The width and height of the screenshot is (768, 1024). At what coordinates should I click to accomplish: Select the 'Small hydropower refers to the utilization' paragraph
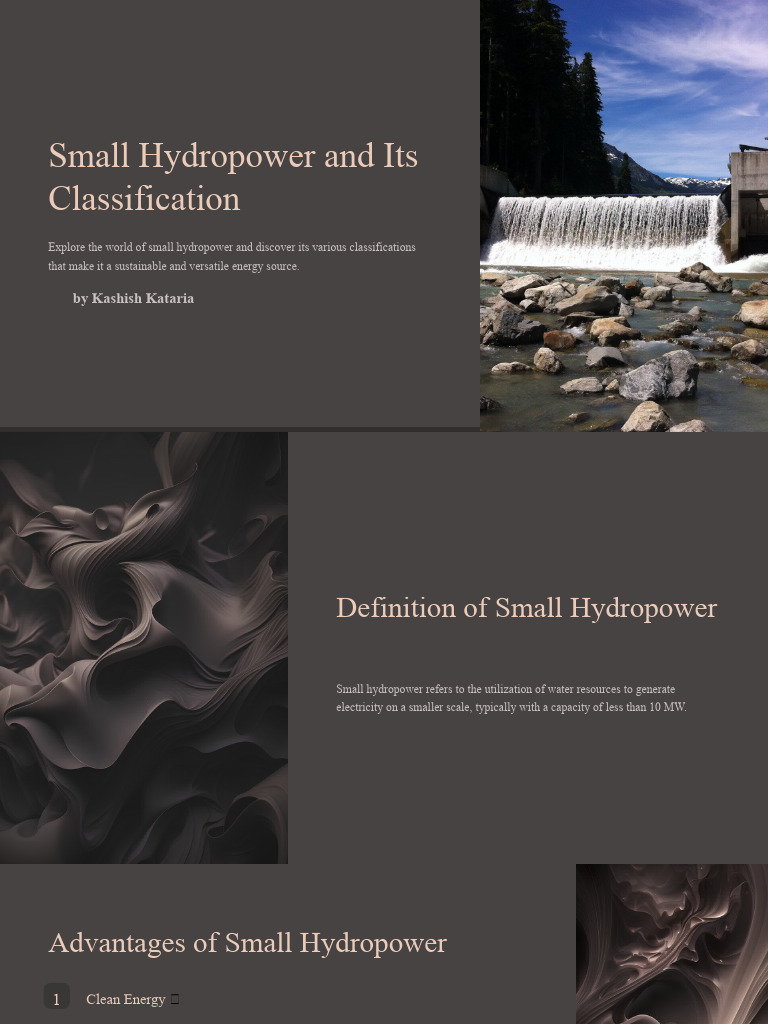pos(511,698)
